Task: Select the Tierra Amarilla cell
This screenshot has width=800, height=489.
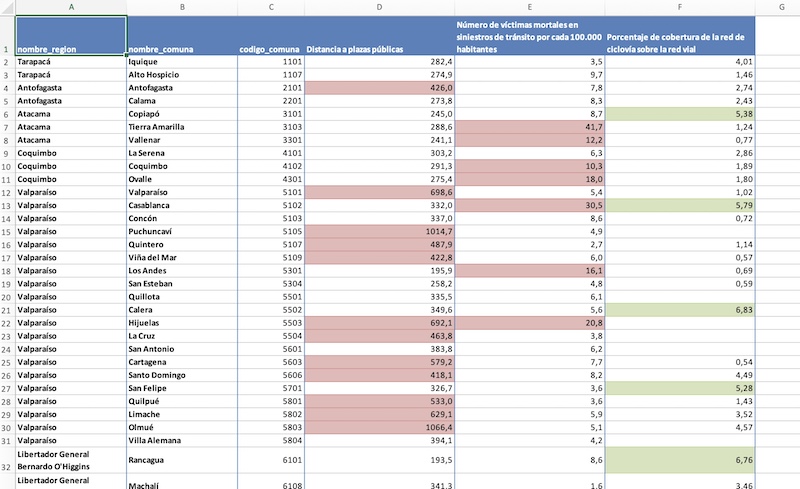Action: click(x=182, y=127)
